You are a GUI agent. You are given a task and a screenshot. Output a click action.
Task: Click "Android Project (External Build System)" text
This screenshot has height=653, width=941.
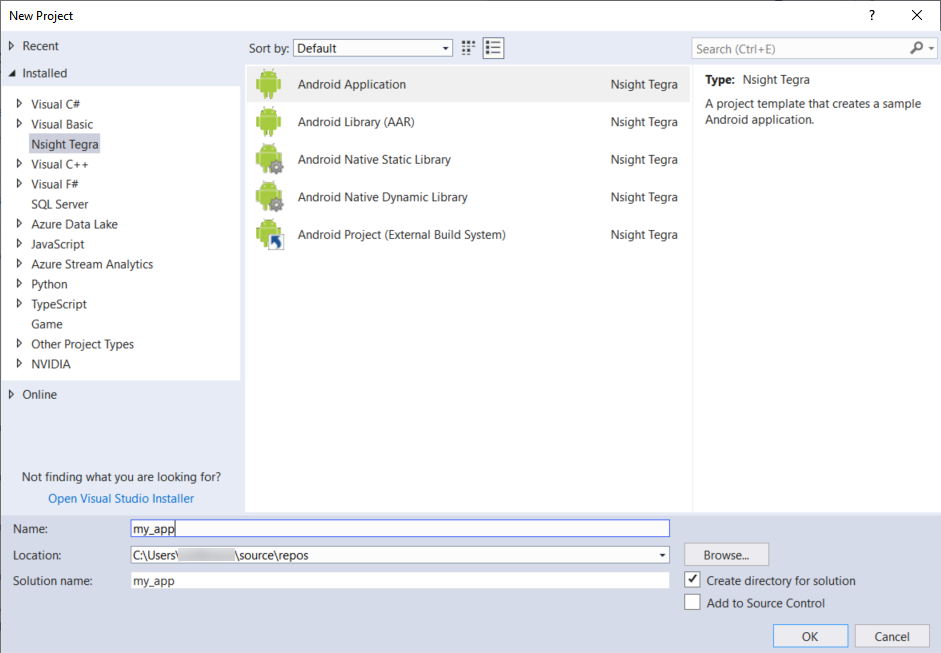tap(401, 235)
